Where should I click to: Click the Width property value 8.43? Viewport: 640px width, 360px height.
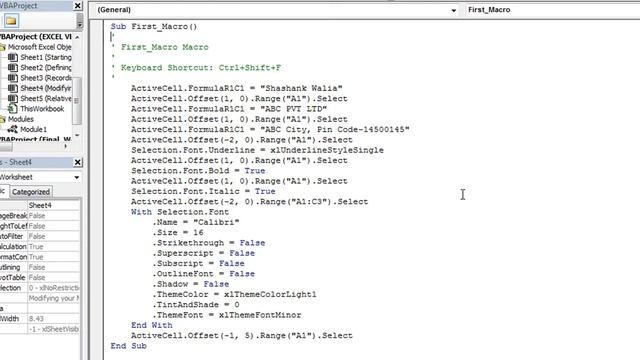pyautogui.click(x=53, y=319)
